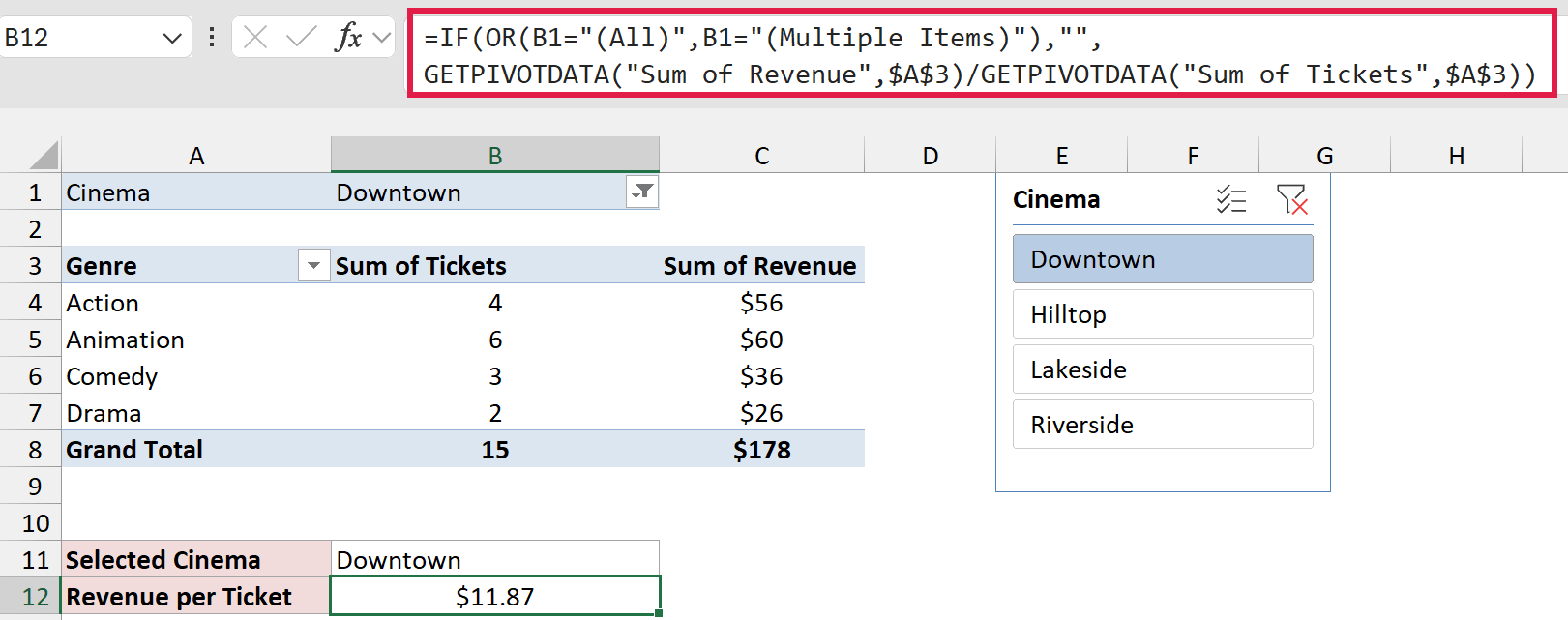Open the Name Box dropdown arrow
1568x620 pixels.
[172, 38]
